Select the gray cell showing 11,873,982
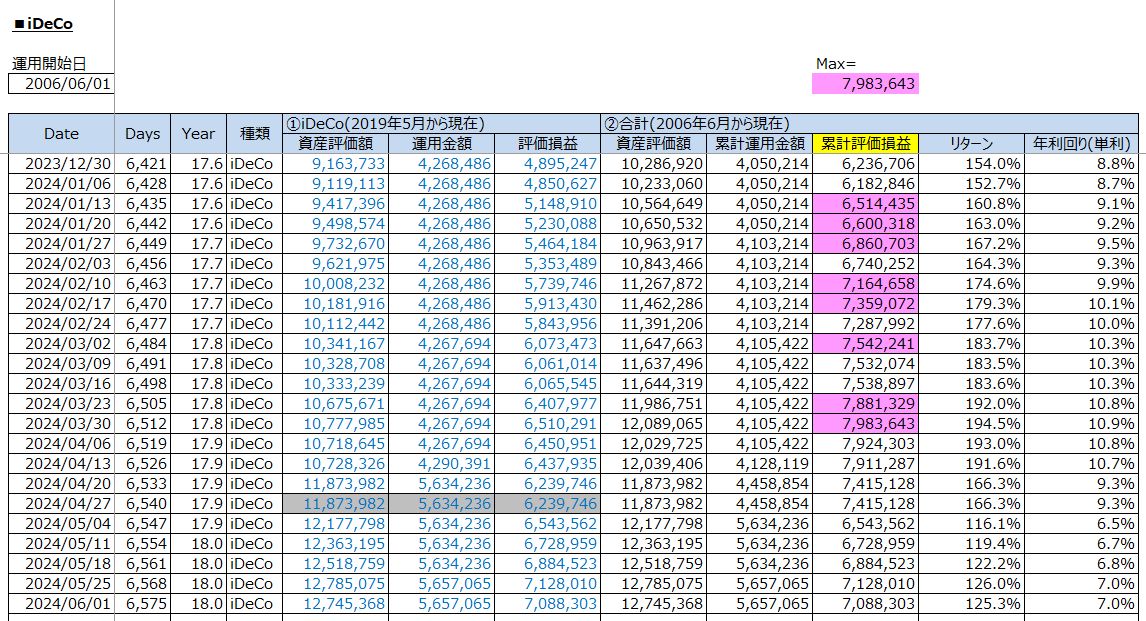The width and height of the screenshot is (1146, 621). pyautogui.click(x=336, y=504)
